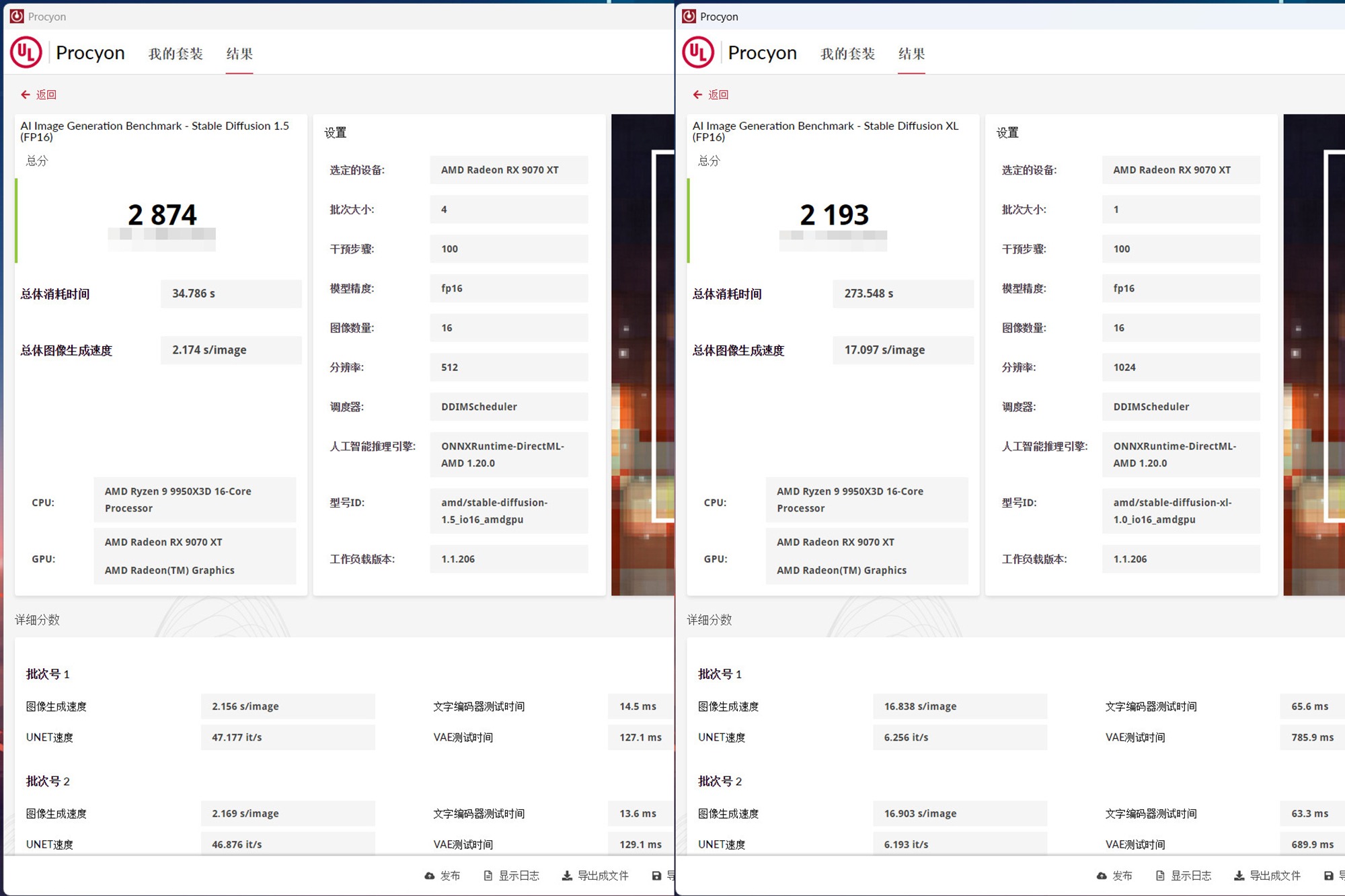Click the 返回 link in the left window

click(x=46, y=95)
